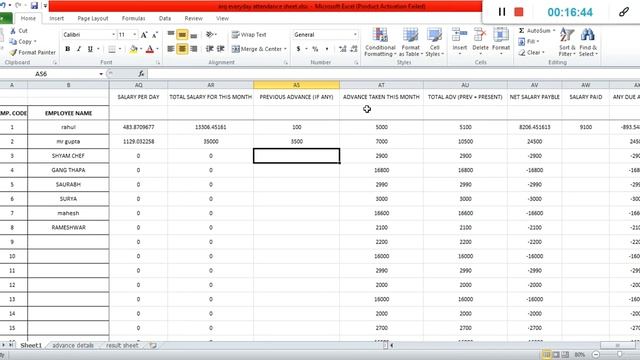This screenshot has height=360, width=640.
Task: Open Fill Color dropdown arrow
Action: coord(141,49)
